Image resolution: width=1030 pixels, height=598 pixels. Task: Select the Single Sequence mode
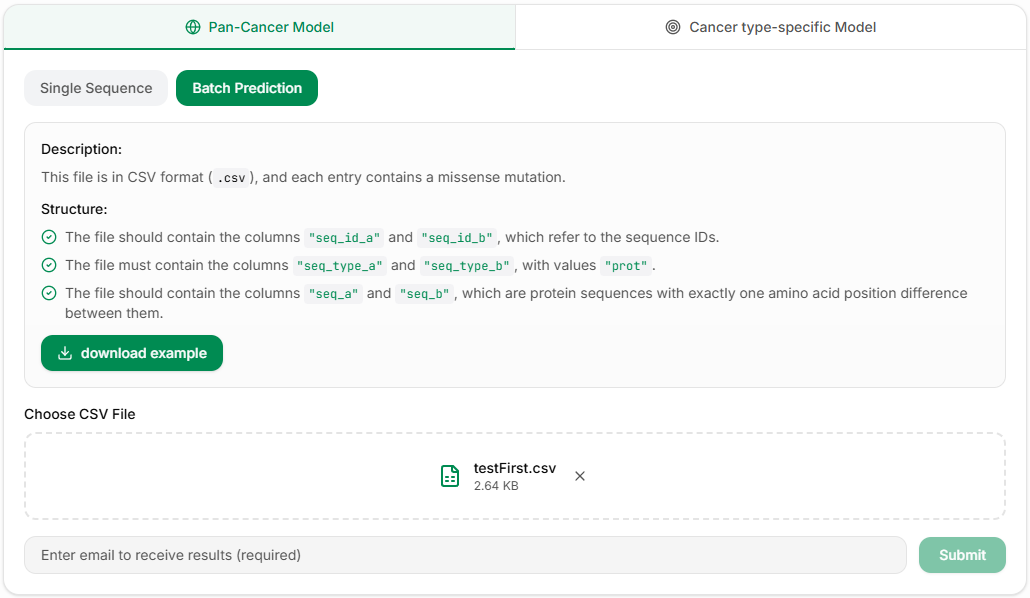tap(96, 88)
